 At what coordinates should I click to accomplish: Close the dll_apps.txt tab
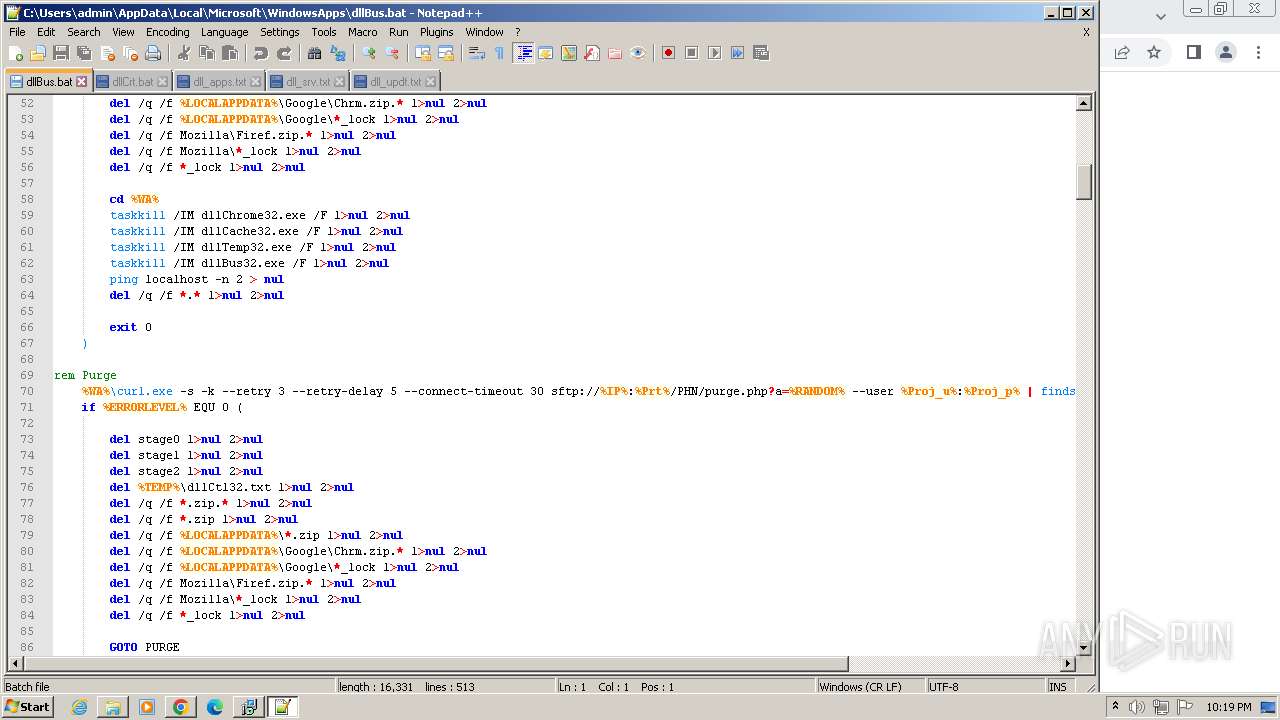[255, 82]
